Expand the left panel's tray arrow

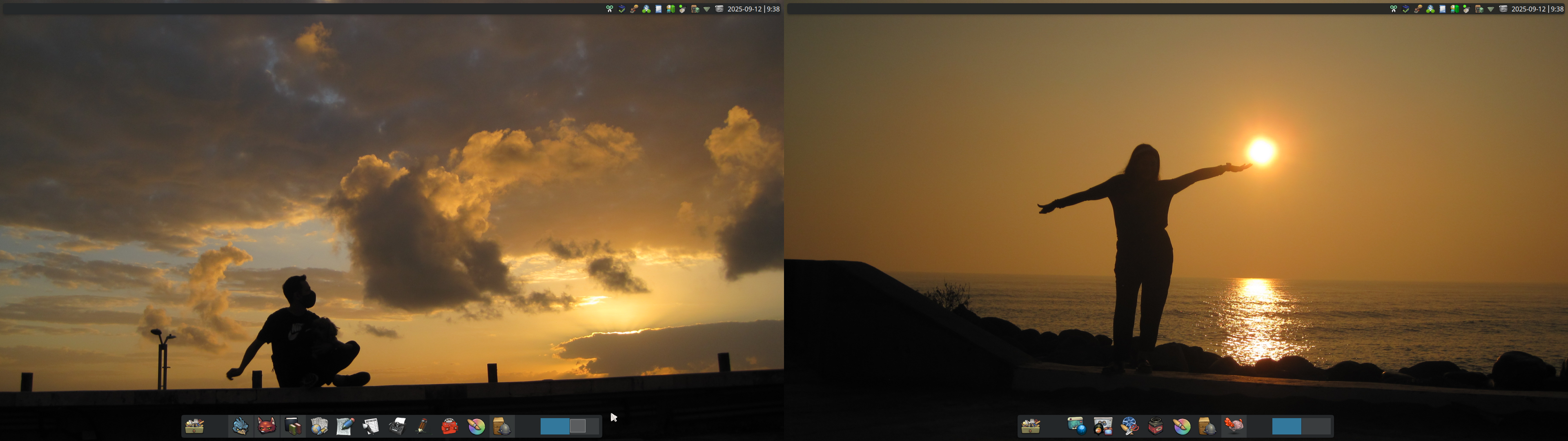(x=707, y=9)
